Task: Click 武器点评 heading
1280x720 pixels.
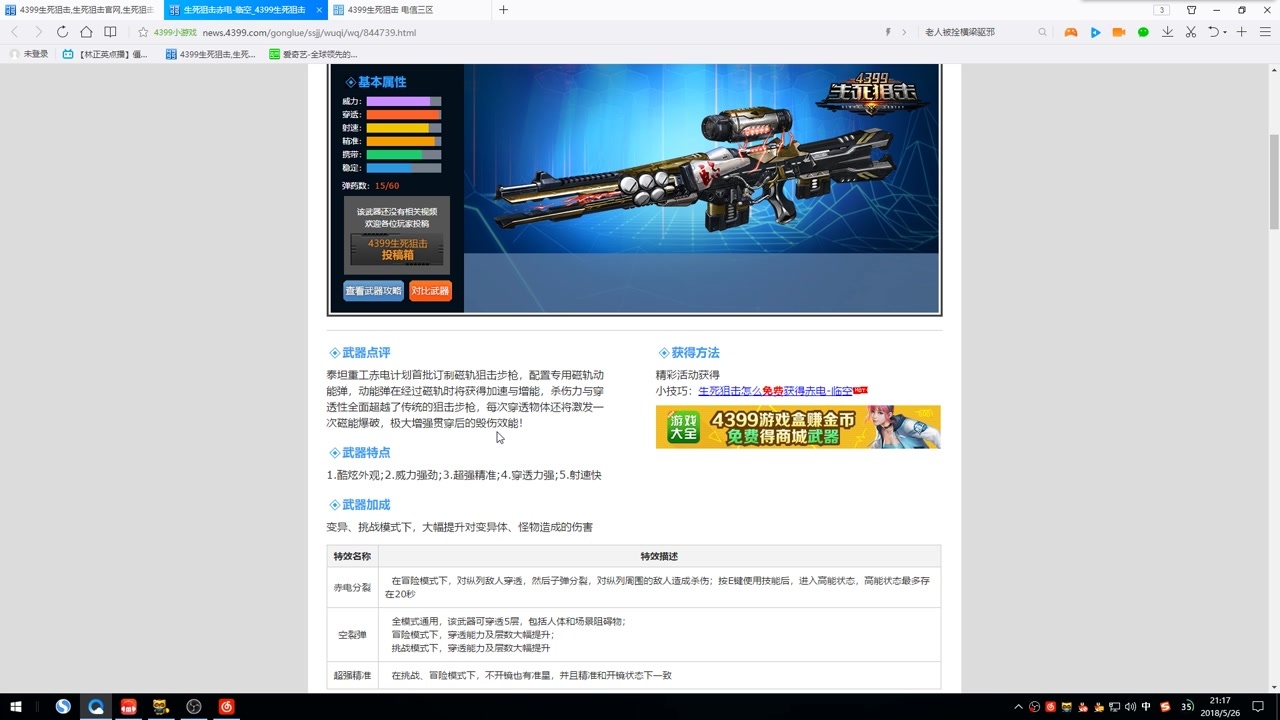Action: click(366, 353)
